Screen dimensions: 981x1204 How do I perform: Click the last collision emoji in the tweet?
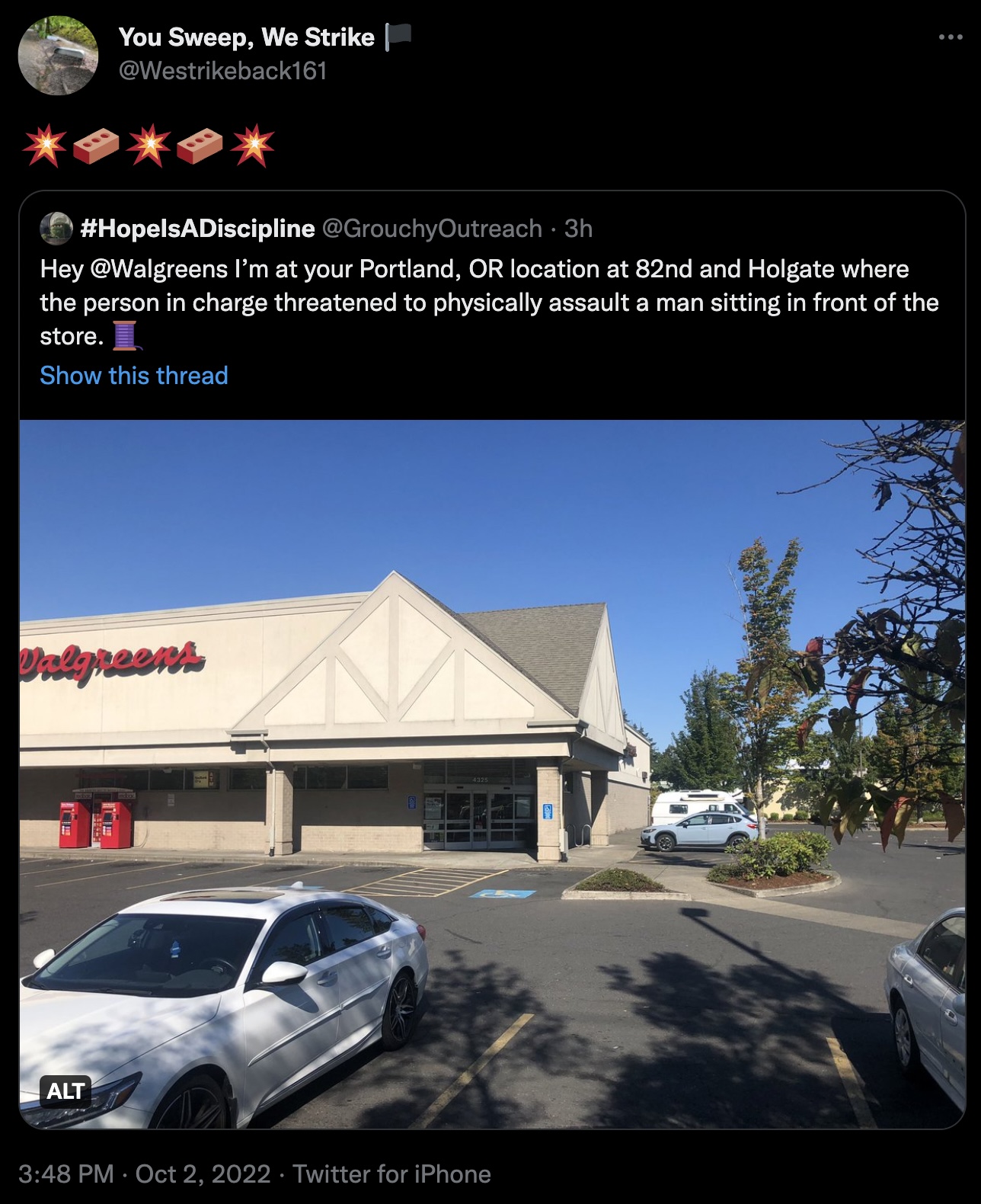(252, 145)
